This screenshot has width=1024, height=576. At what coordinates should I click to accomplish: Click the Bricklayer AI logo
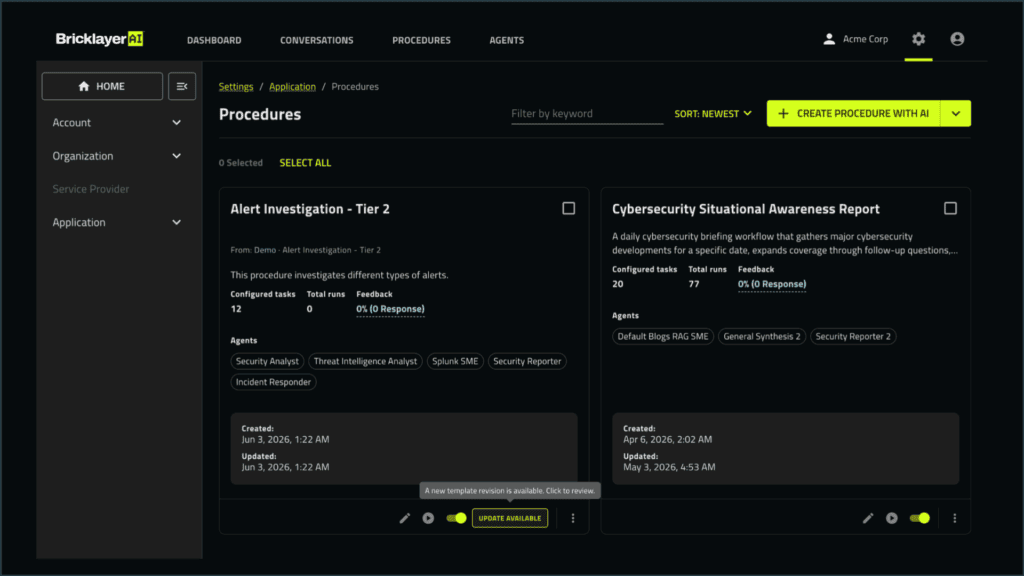[99, 39]
